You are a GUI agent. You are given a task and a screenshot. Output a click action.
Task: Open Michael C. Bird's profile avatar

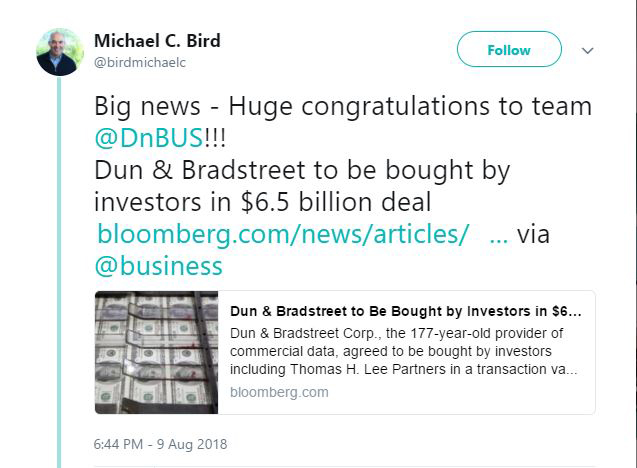tap(59, 51)
